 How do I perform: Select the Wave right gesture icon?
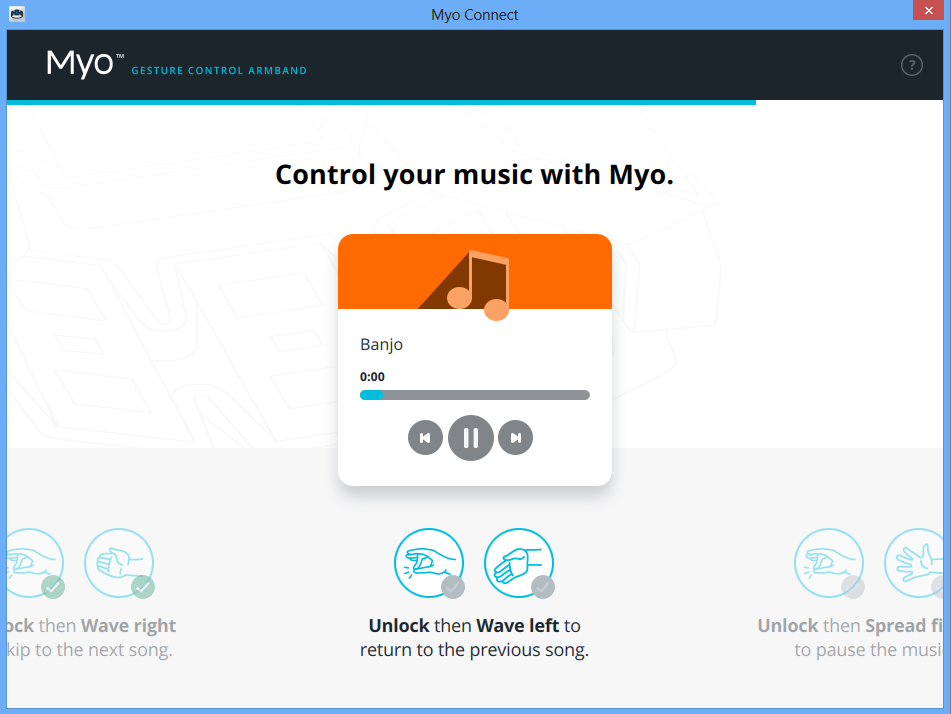pyautogui.click(x=118, y=562)
